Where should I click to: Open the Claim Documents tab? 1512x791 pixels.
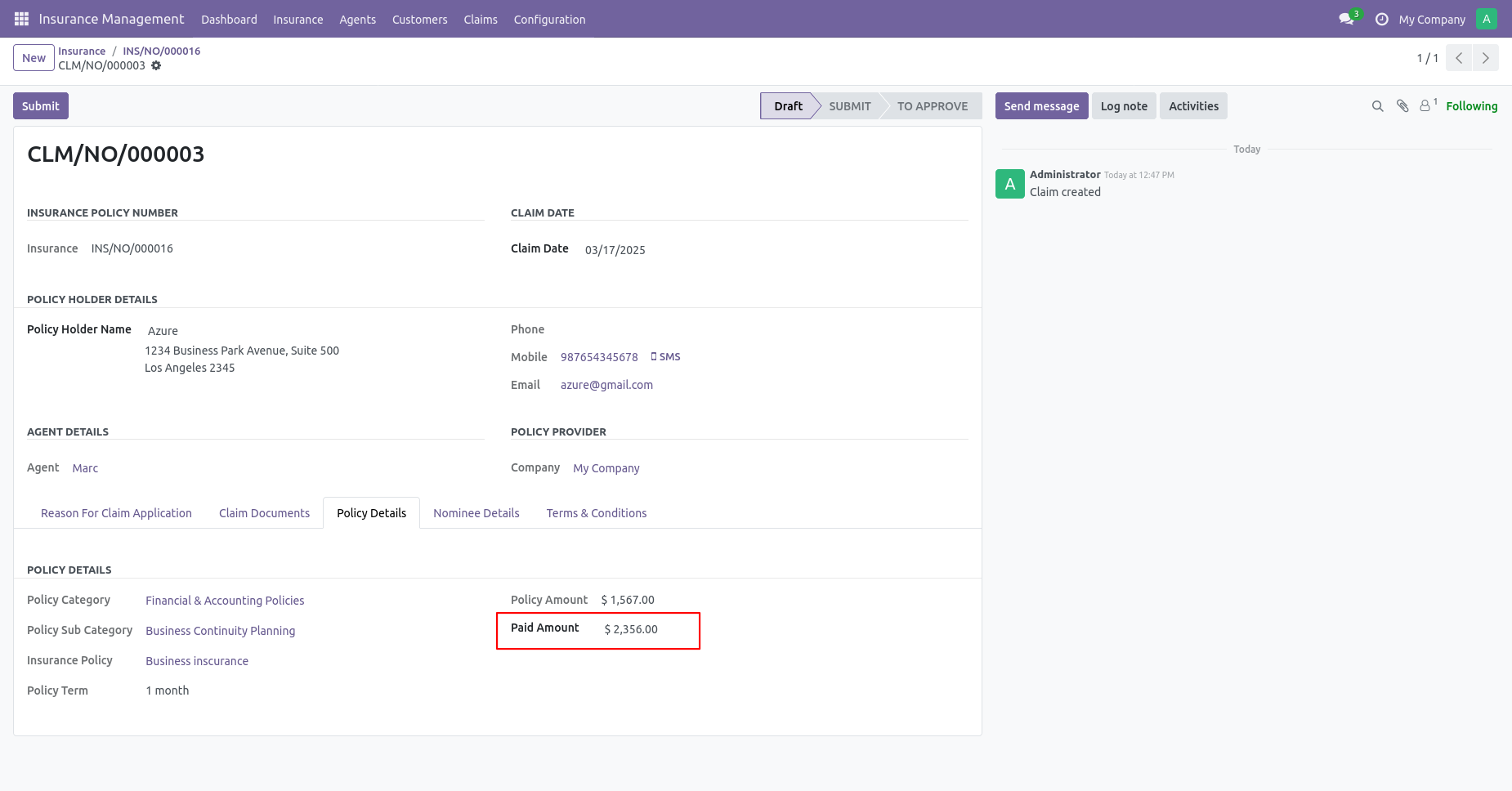[x=264, y=513]
